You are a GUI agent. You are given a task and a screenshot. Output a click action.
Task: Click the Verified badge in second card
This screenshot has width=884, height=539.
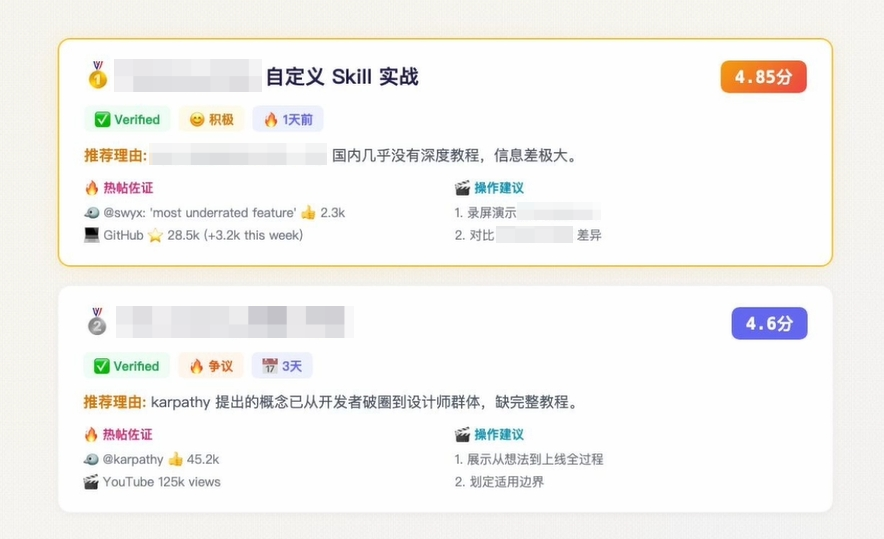tap(127, 366)
